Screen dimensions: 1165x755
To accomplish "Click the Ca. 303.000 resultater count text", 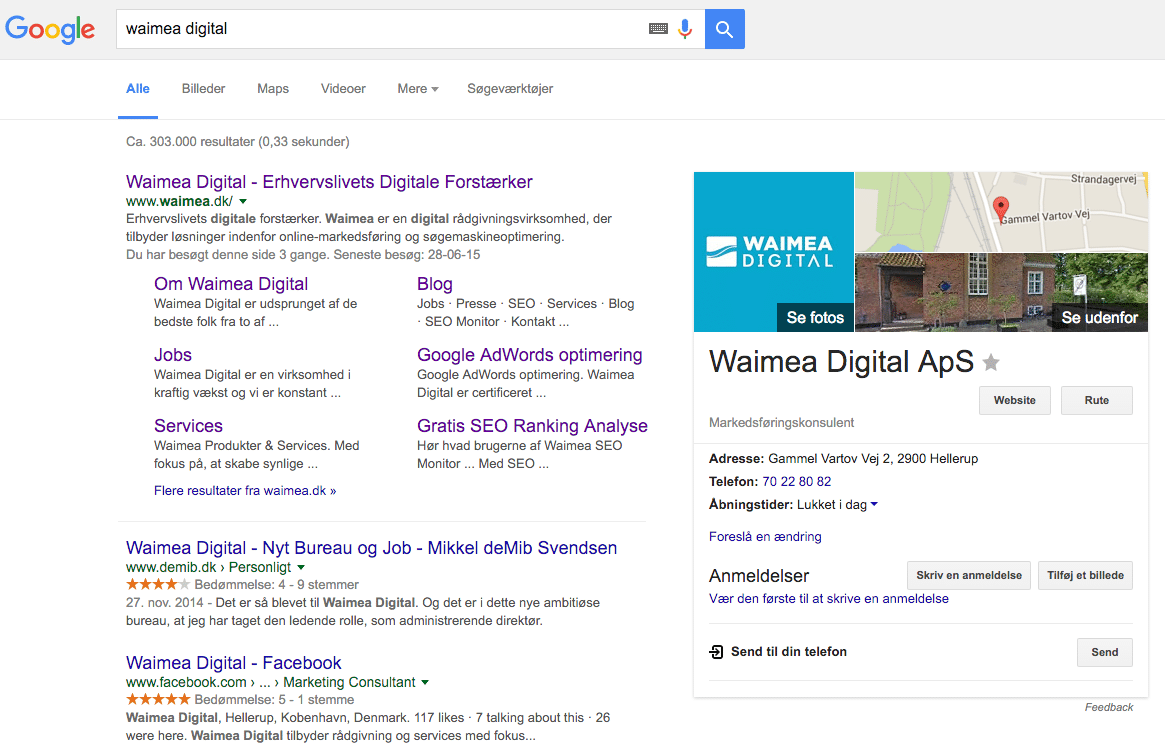I will (238, 141).
